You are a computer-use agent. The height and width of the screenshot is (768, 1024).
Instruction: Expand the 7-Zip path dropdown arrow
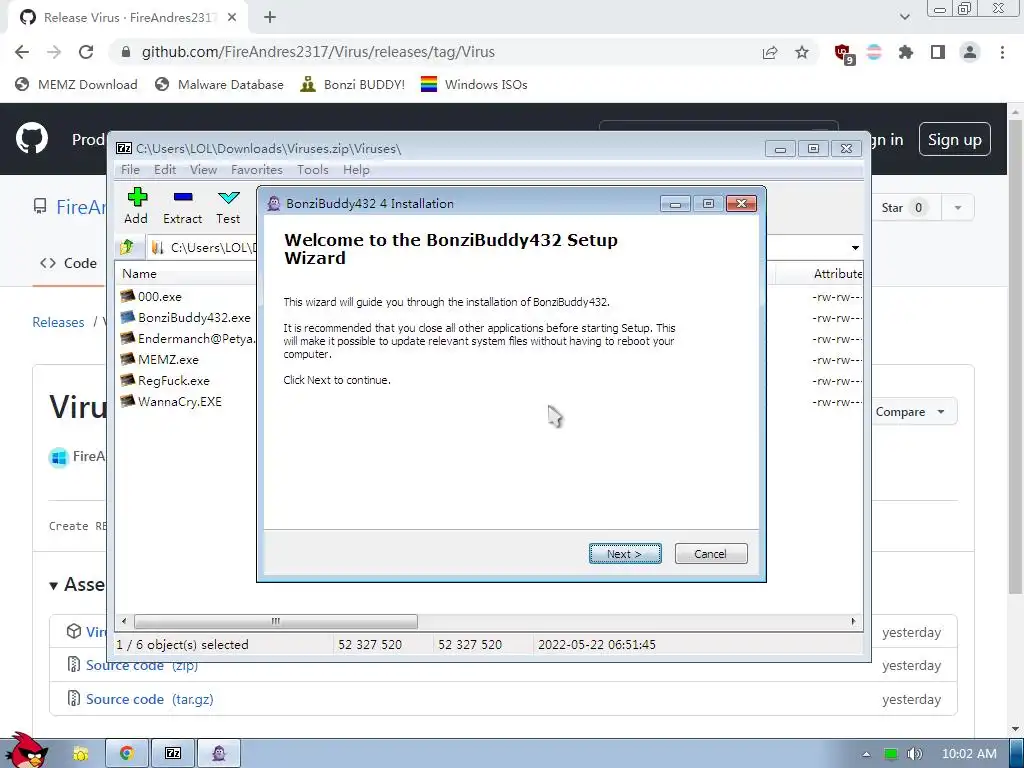point(855,248)
